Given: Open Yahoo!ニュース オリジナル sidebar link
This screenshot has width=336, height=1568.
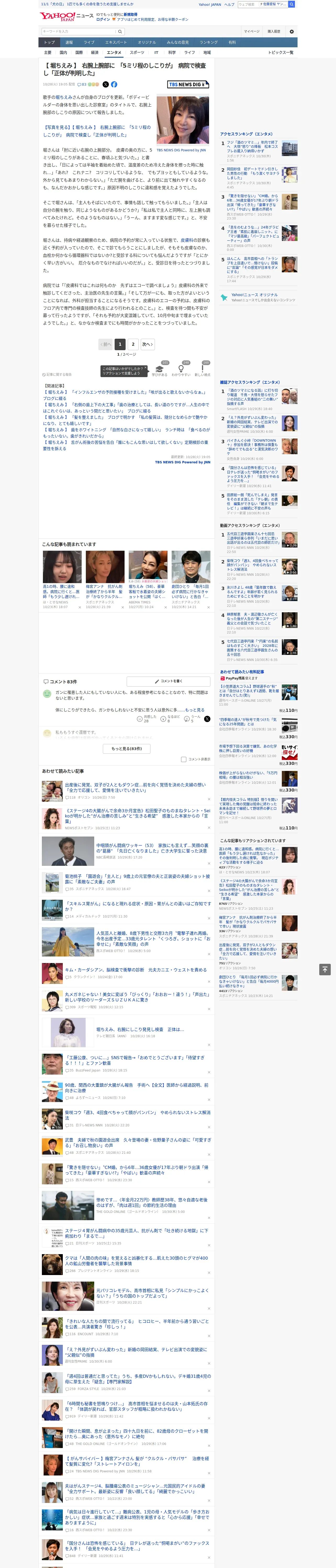Looking at the screenshot, I should (x=254, y=295).
